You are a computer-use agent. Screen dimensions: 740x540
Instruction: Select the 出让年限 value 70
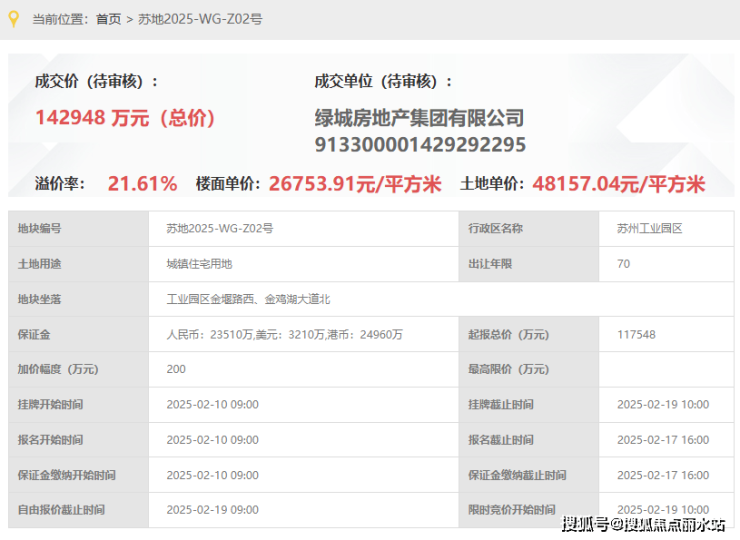coord(623,264)
